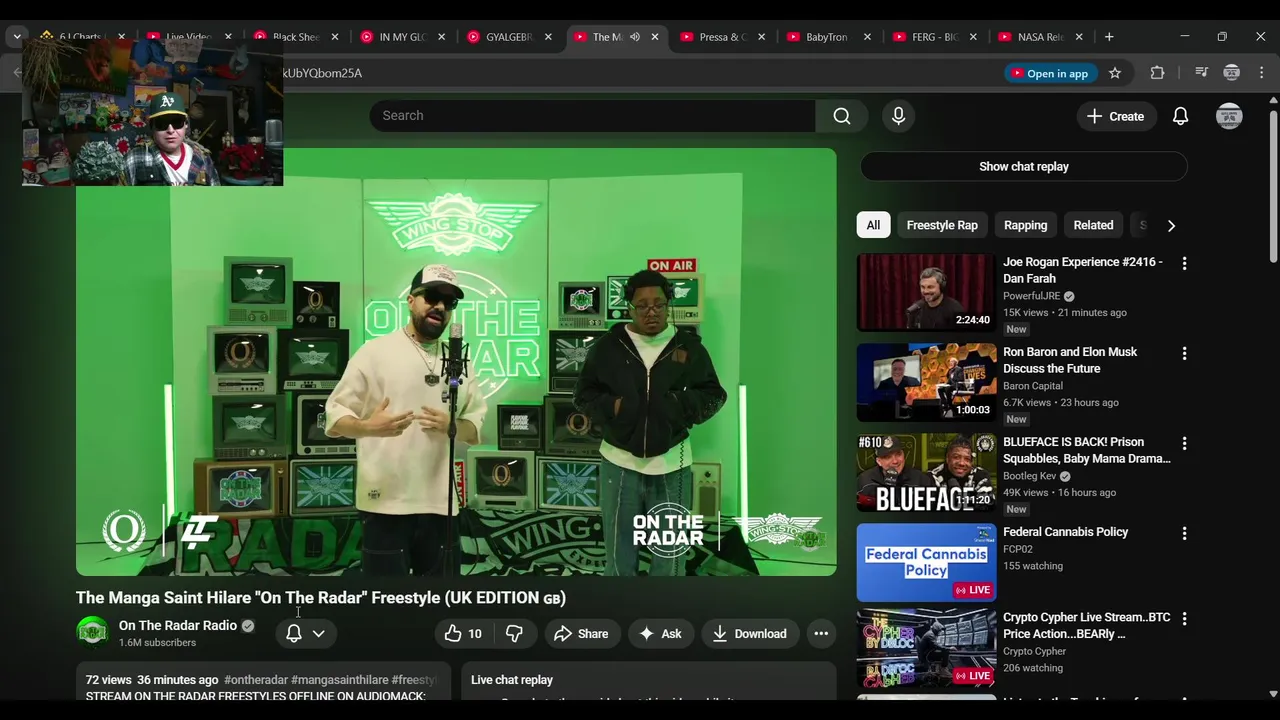Select the Related filter chip

coord(1093,225)
